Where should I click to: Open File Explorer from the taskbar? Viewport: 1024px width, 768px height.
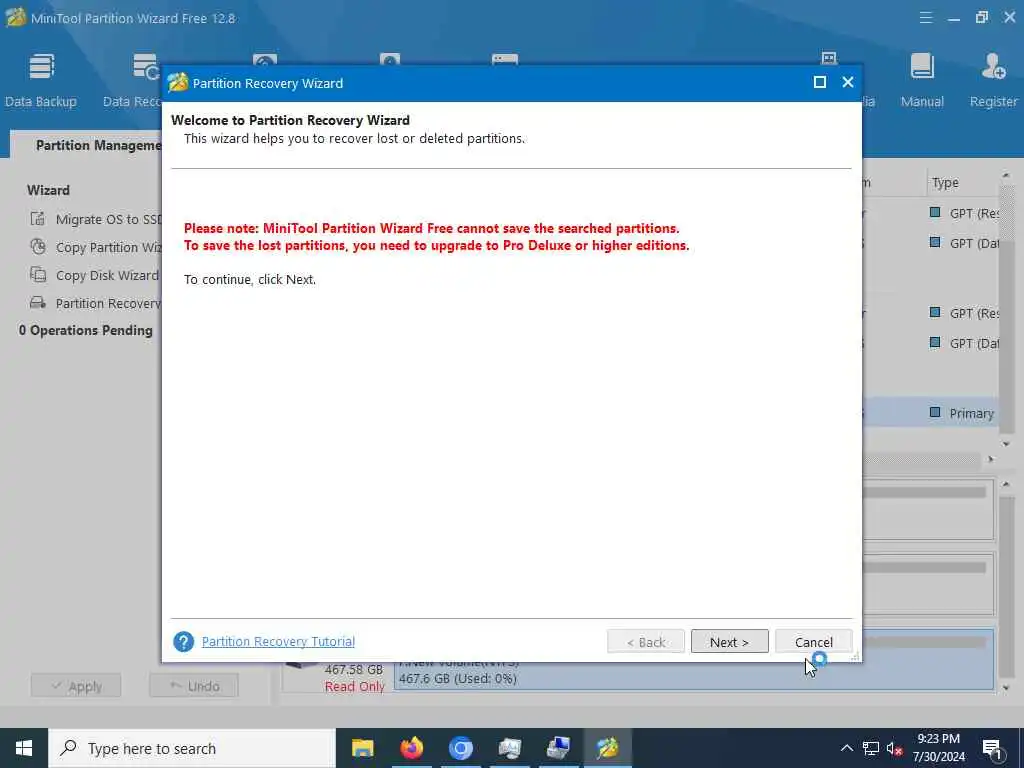pos(362,748)
